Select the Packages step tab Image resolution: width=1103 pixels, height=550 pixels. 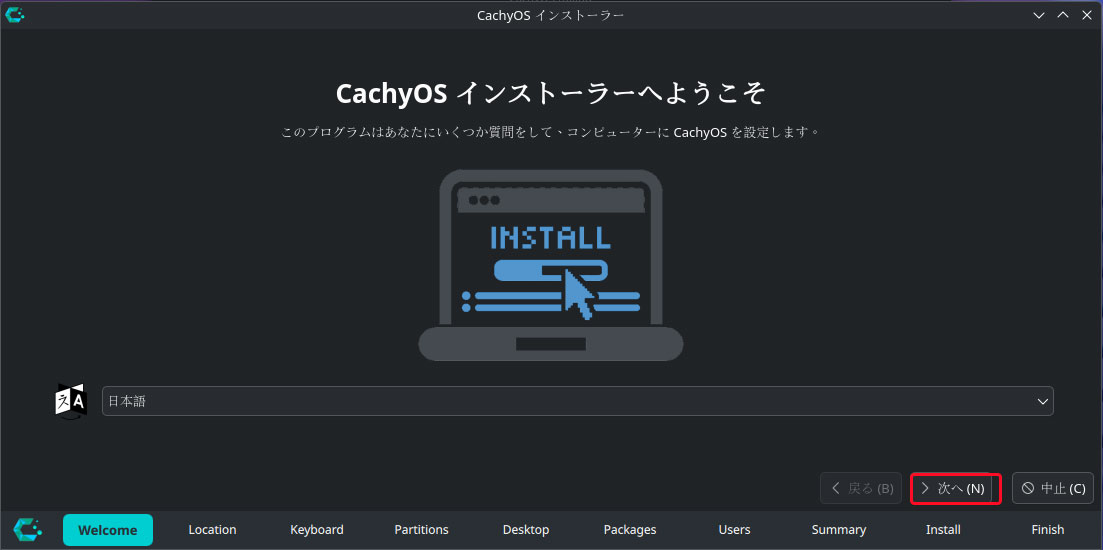tap(630, 530)
